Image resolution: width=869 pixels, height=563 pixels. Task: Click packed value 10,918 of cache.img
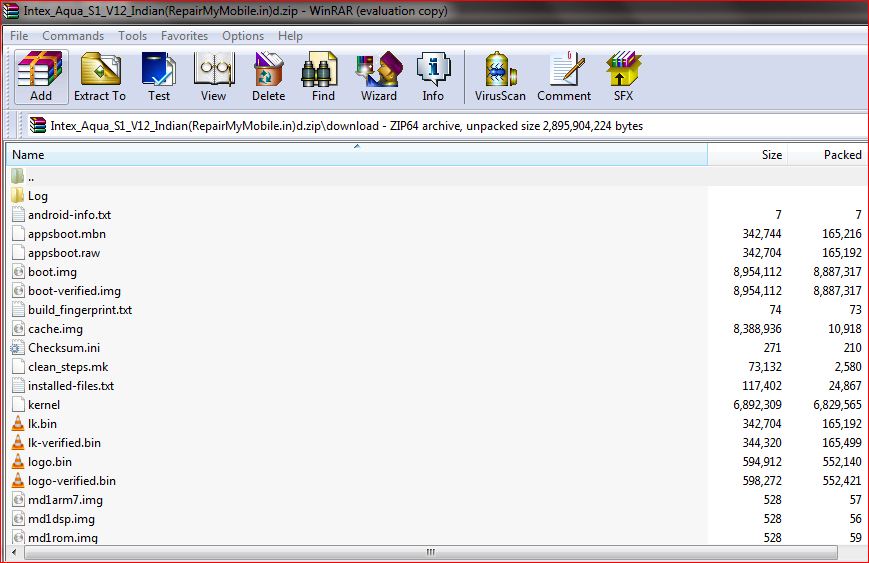click(x=845, y=329)
